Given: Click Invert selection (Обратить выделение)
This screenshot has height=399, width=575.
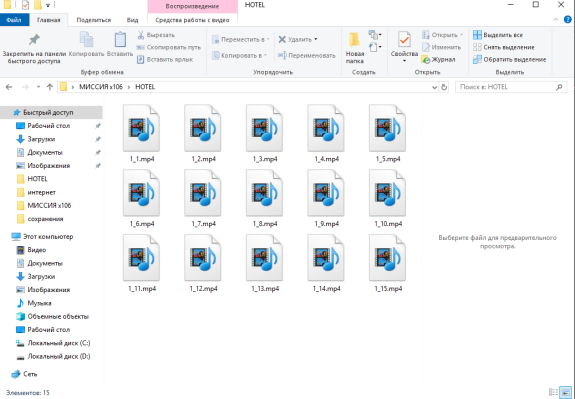Looking at the screenshot, I should click(x=509, y=59).
